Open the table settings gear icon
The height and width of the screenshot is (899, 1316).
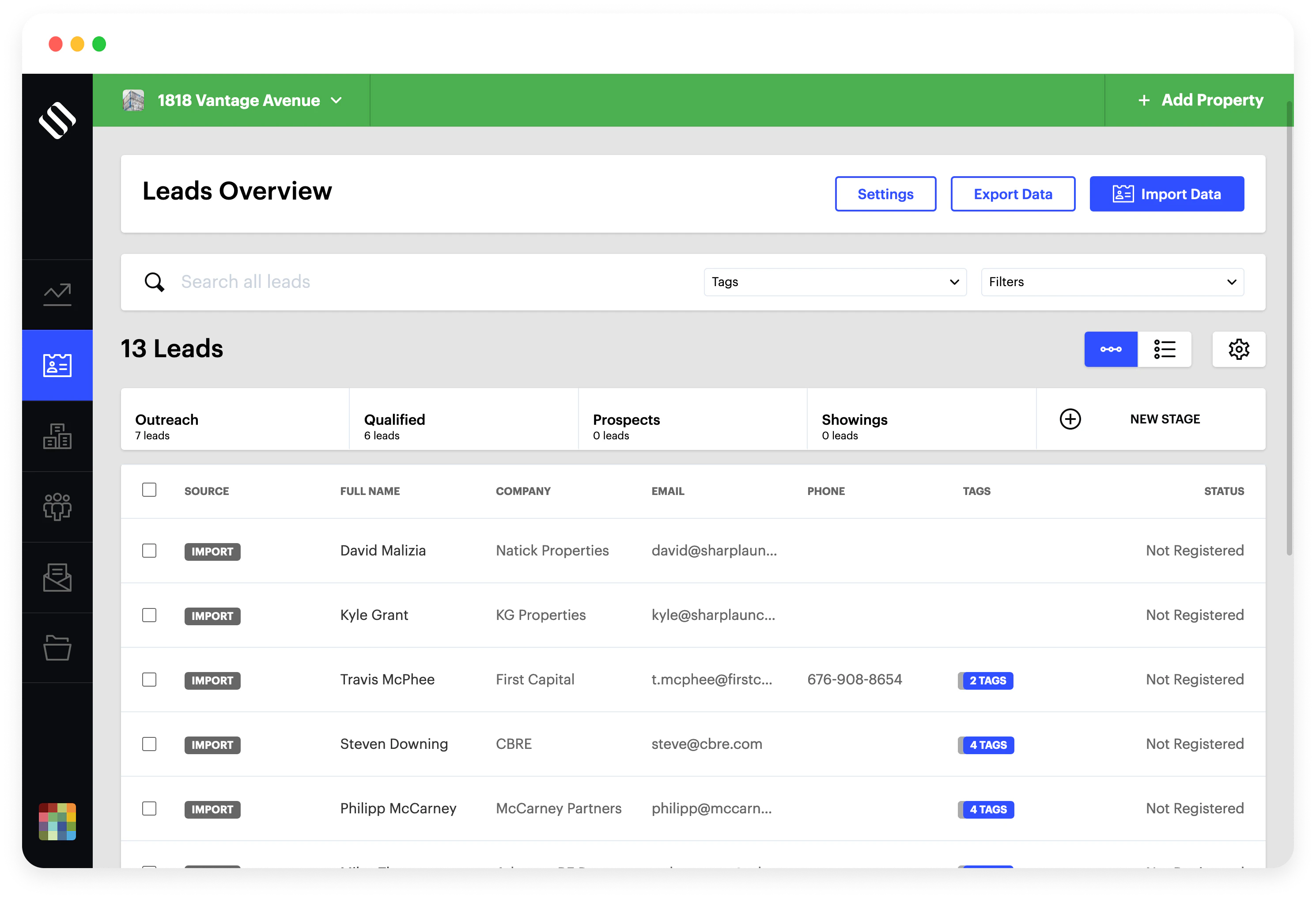click(x=1239, y=349)
